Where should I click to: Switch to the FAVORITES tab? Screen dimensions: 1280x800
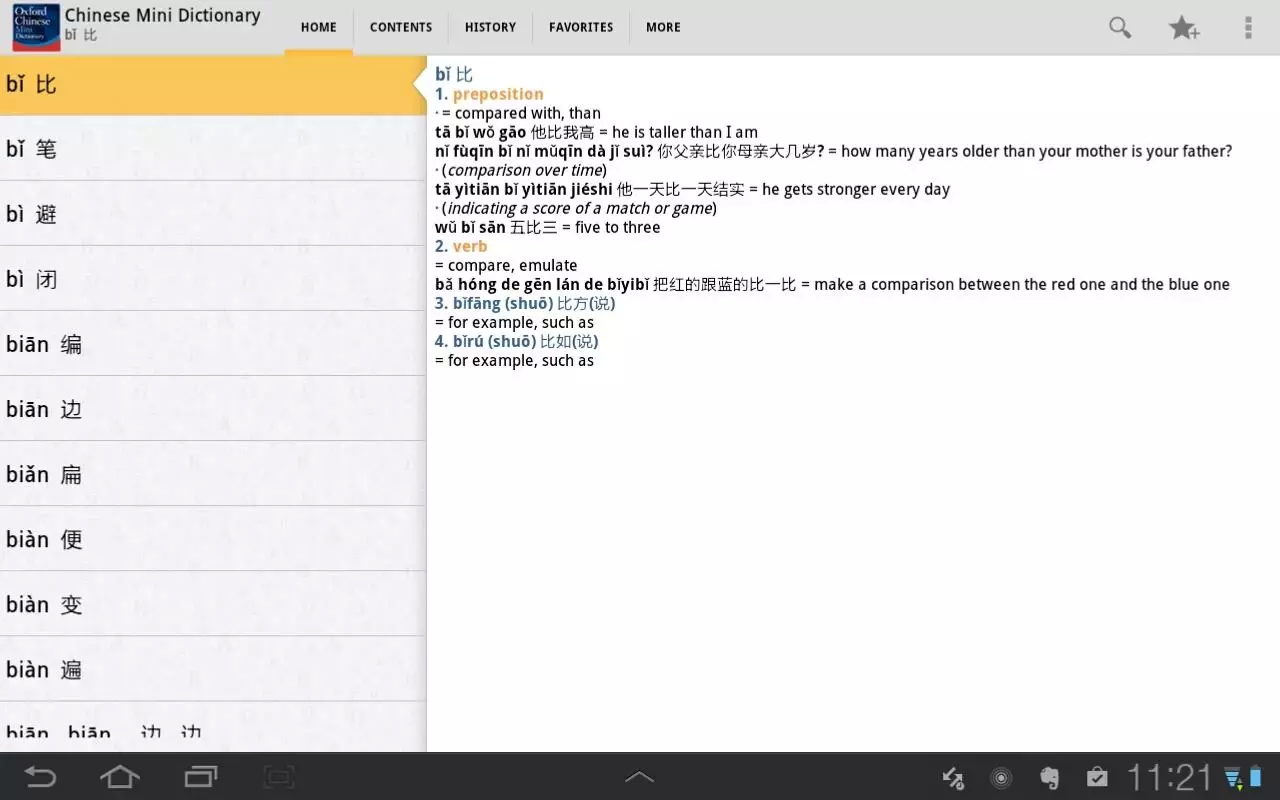[x=581, y=27]
